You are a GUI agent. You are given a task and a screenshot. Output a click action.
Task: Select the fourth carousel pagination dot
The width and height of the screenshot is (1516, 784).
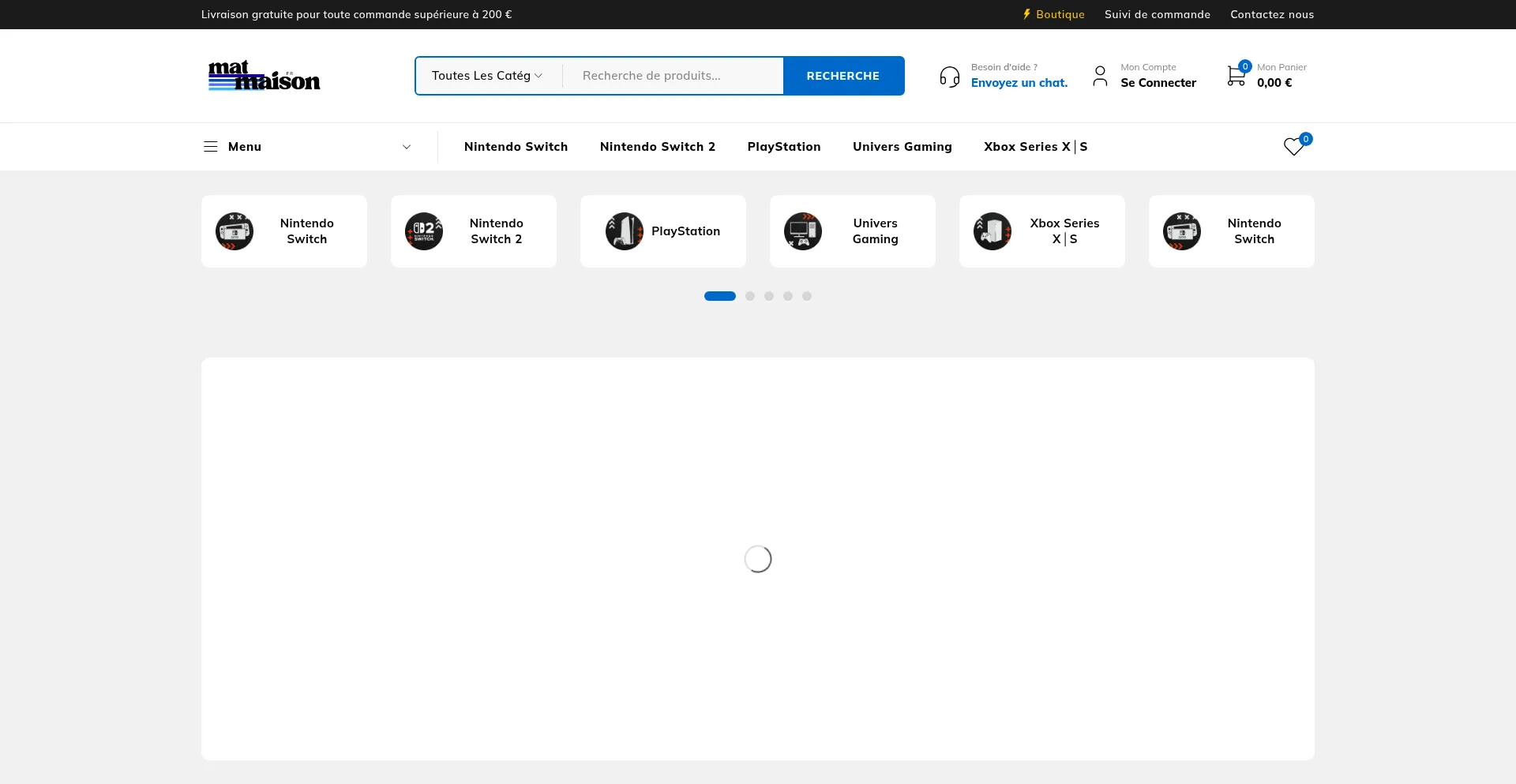coord(788,296)
